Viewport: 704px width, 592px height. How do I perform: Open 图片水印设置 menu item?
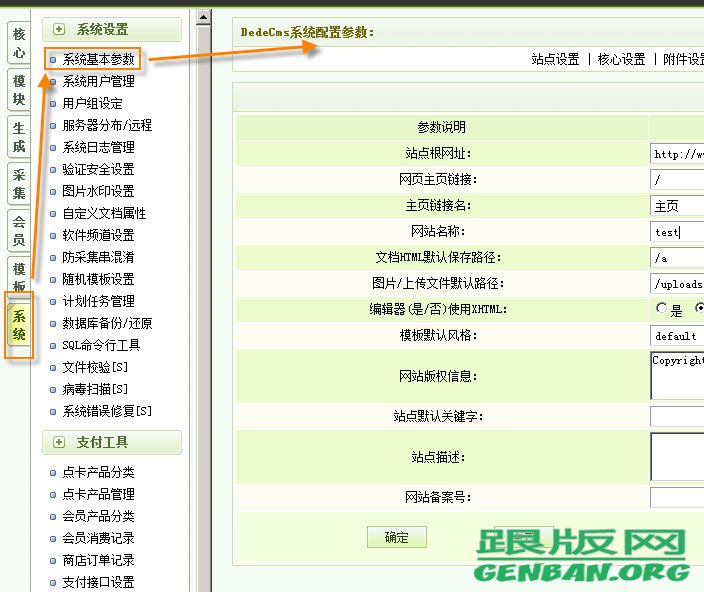coord(98,191)
